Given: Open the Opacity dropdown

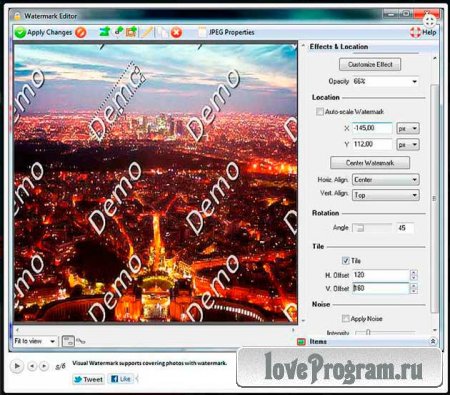Looking at the screenshot, I should point(386,81).
